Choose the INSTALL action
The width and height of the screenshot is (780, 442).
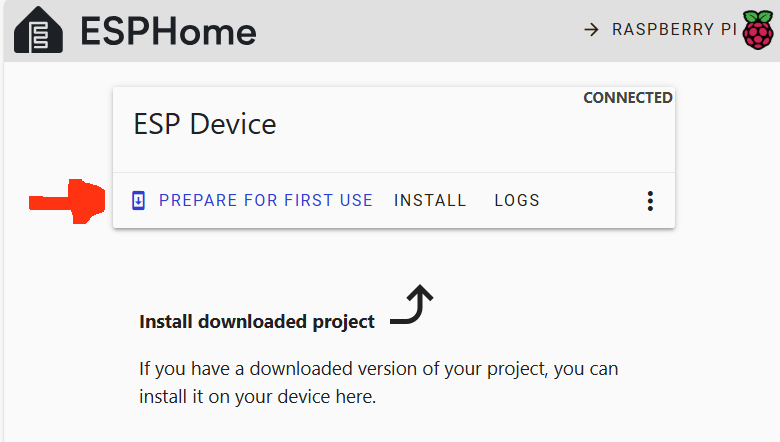pyautogui.click(x=430, y=200)
